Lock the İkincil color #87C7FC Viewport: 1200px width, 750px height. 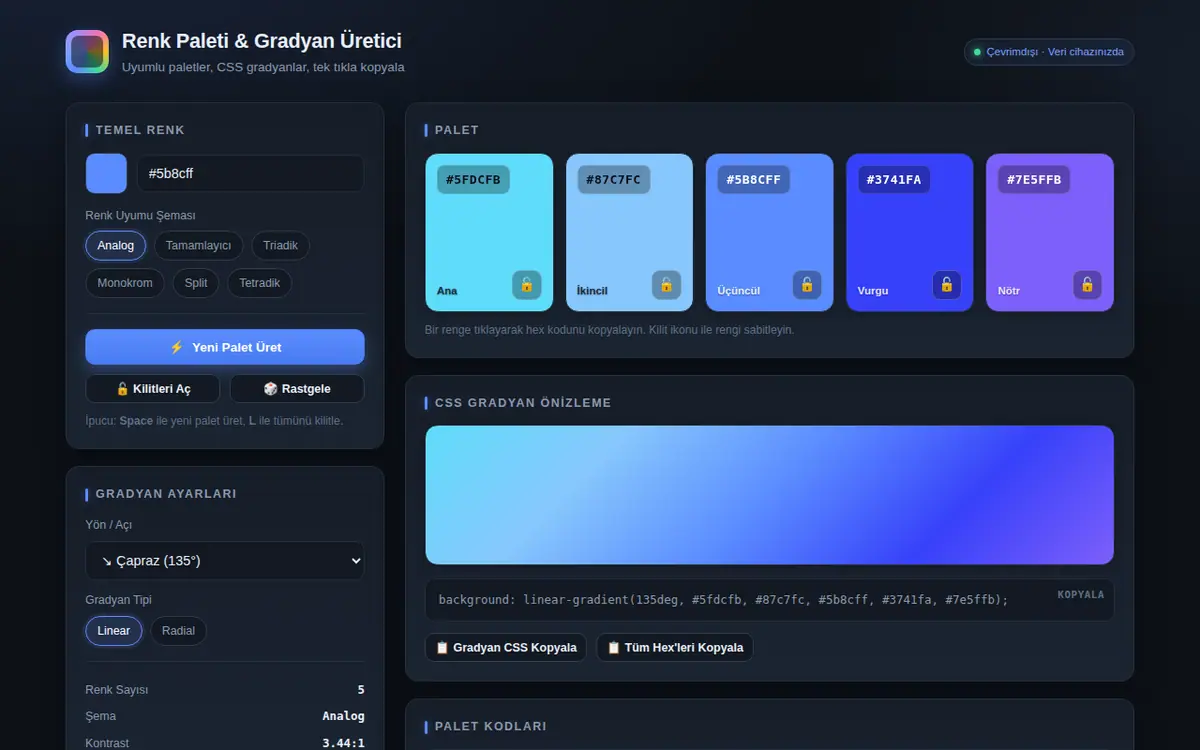click(667, 285)
